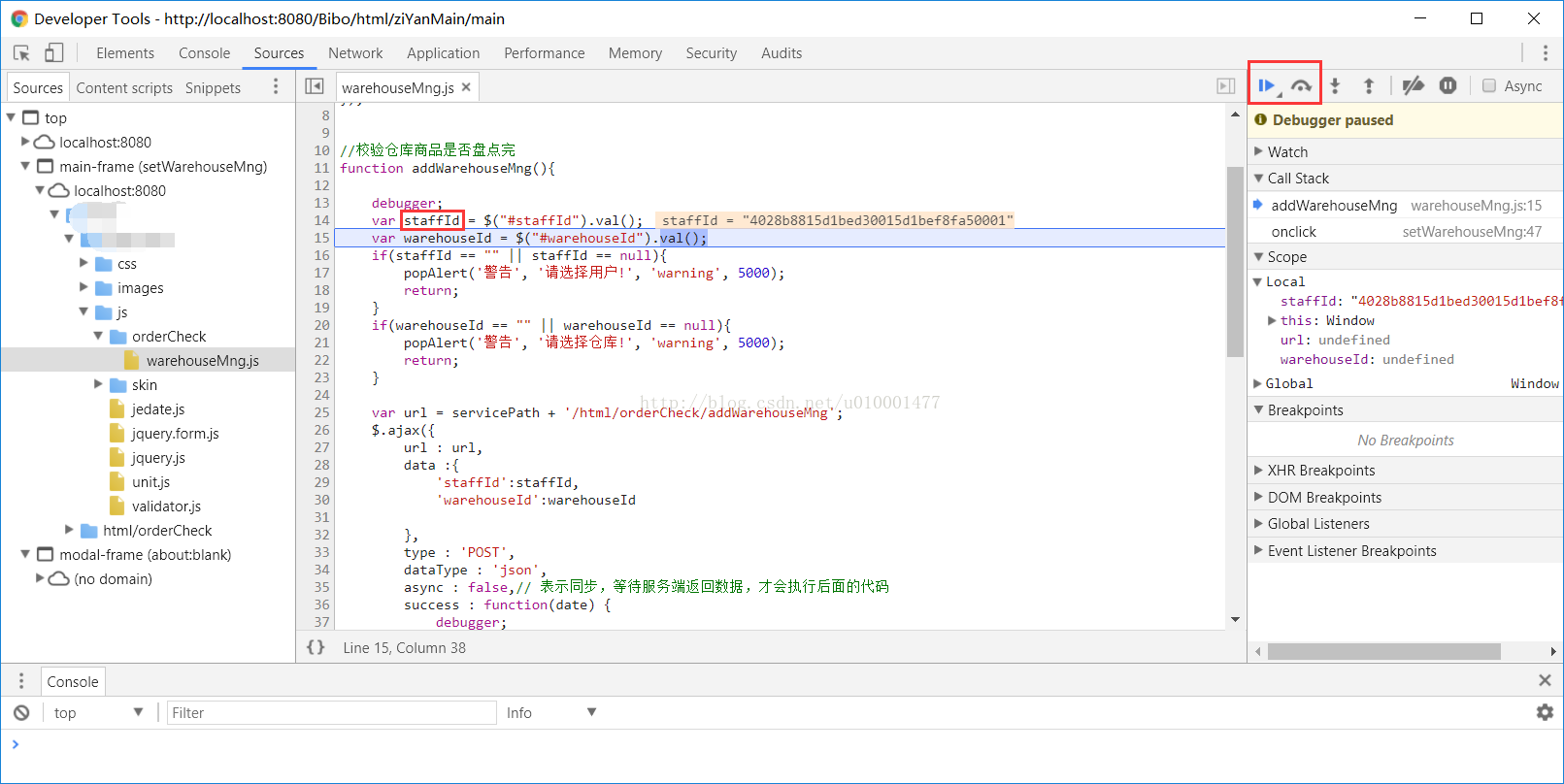Screen dimensions: 1564x784
Task: Open the Security panel tab
Action: point(711,53)
